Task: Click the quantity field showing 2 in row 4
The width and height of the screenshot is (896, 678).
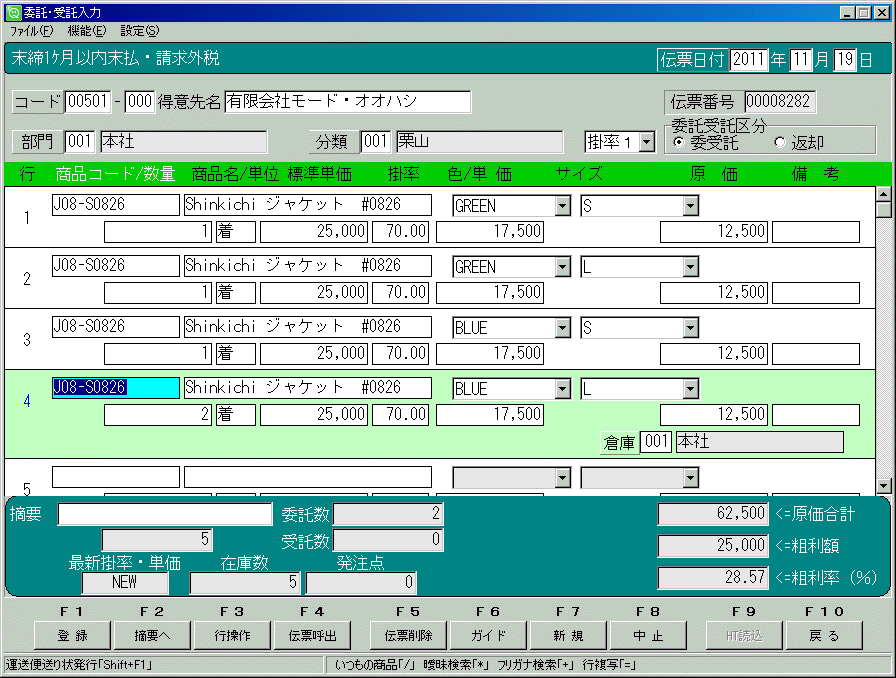Action: [x=158, y=414]
